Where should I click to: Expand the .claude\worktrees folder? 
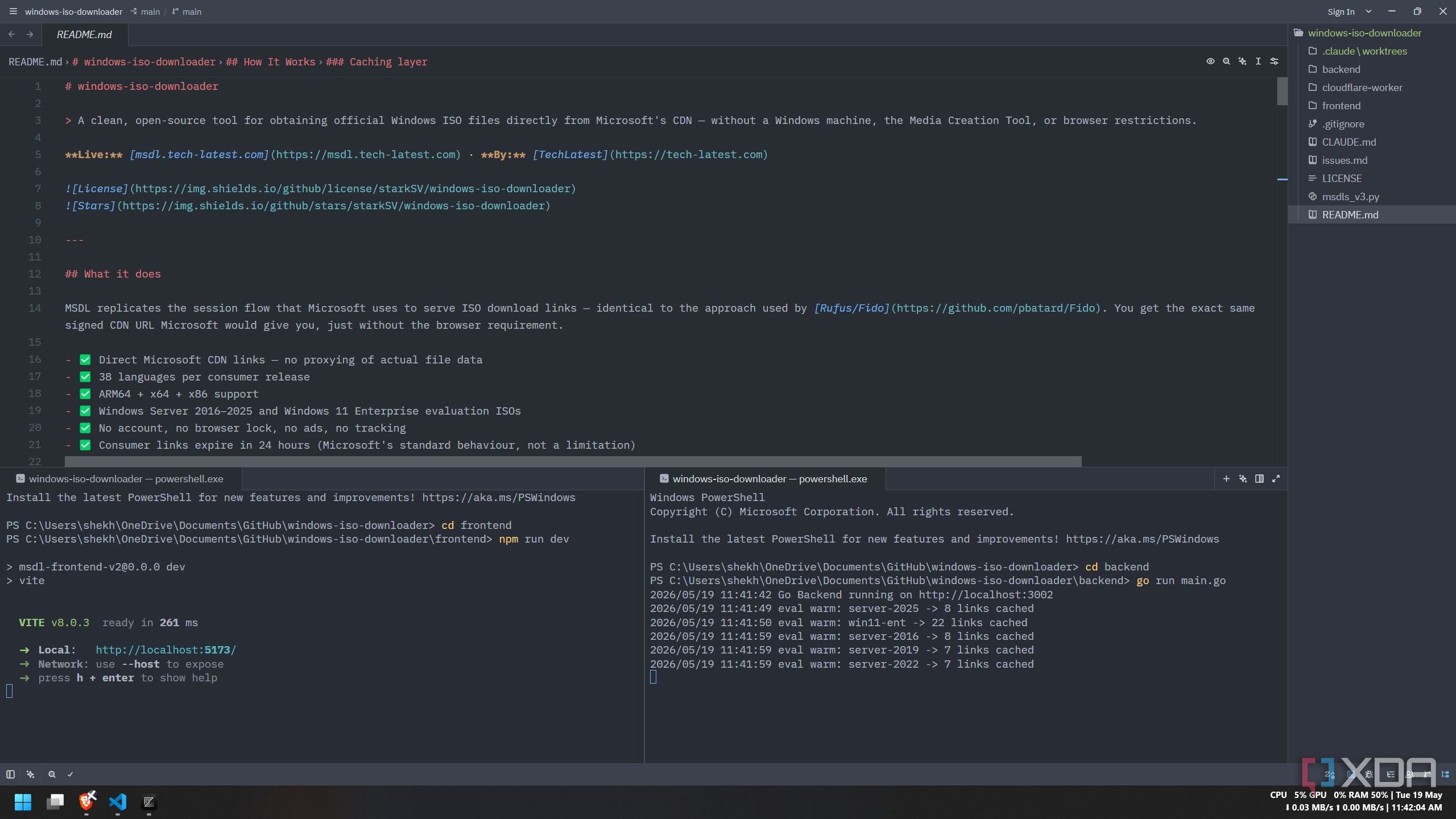pos(1364,51)
